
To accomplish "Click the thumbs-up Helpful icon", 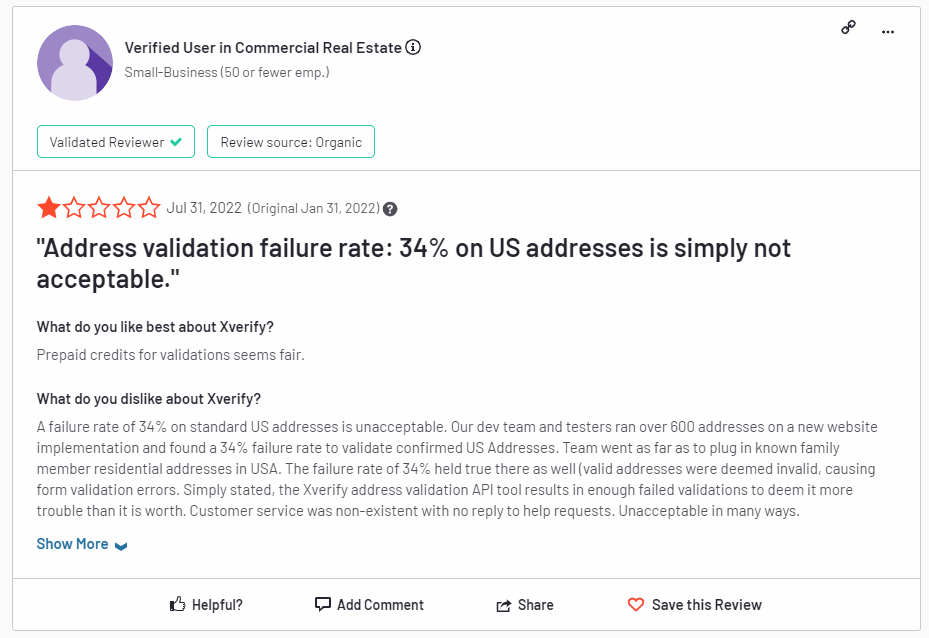I will [x=178, y=604].
